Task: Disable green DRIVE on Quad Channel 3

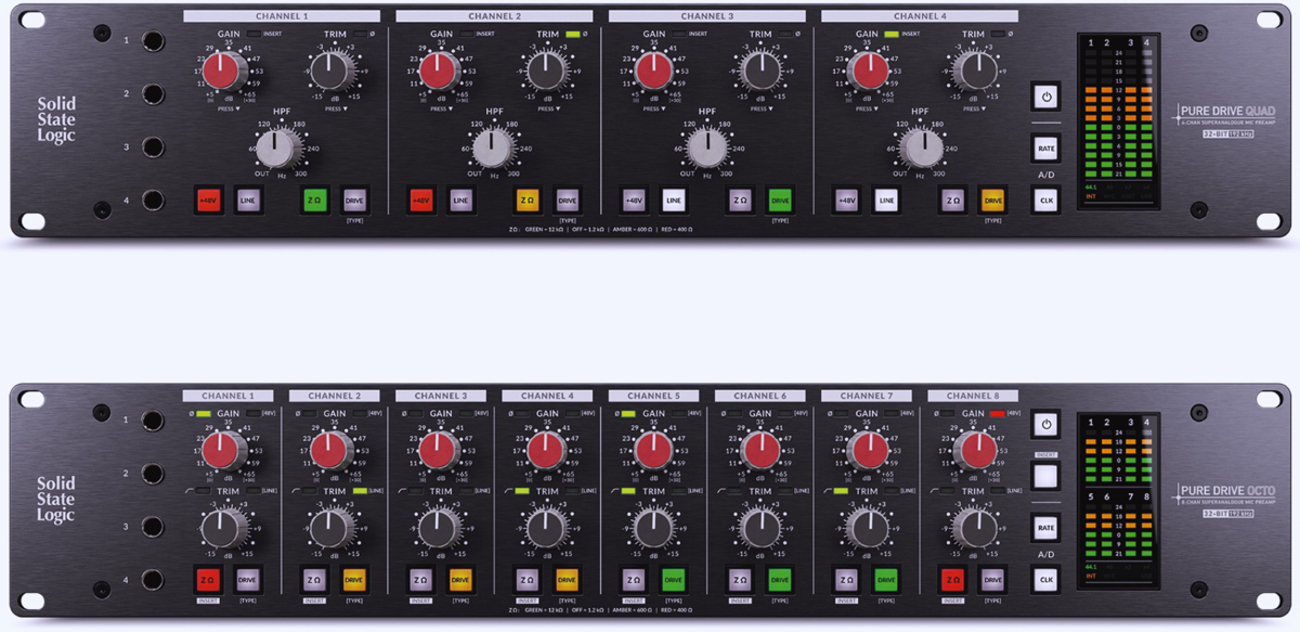Action: (780, 200)
